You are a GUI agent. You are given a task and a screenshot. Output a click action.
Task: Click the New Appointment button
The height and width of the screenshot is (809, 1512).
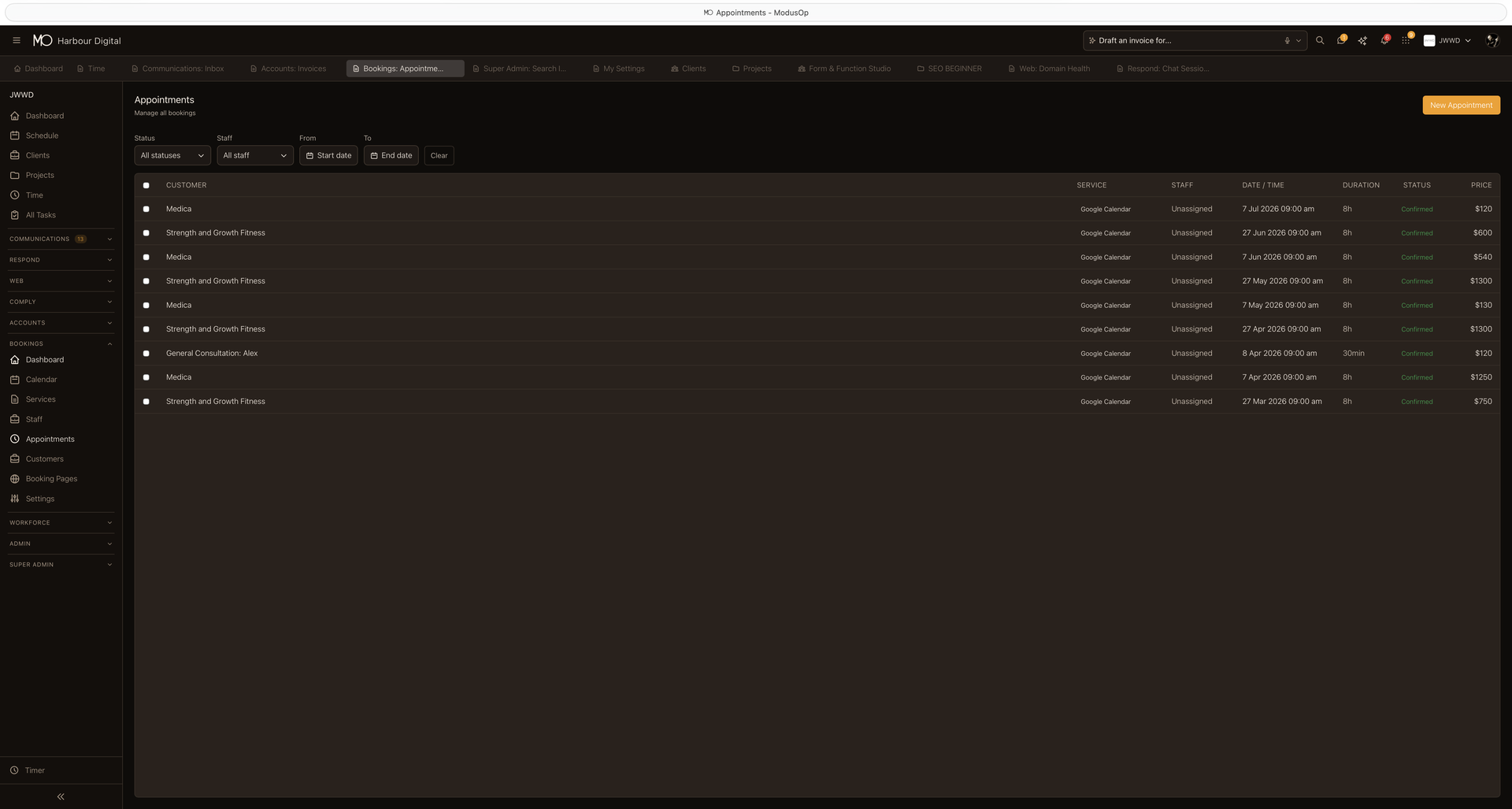1460,105
